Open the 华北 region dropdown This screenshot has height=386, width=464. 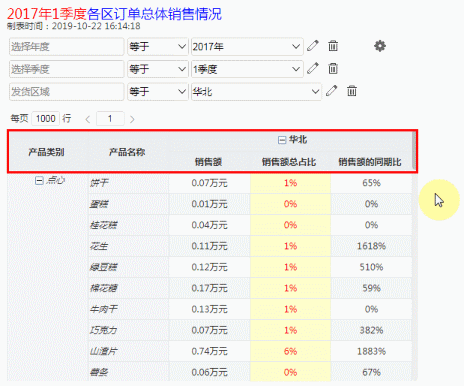256,92
